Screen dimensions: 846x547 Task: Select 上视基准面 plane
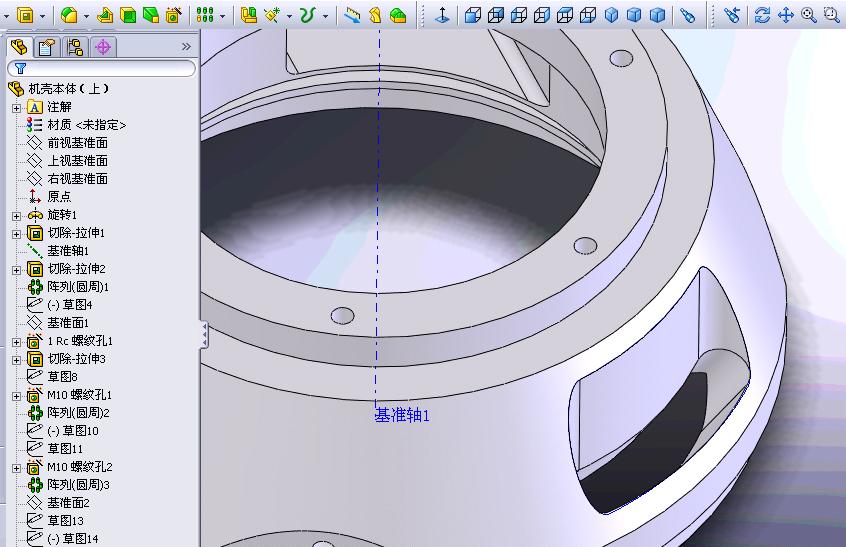77,161
